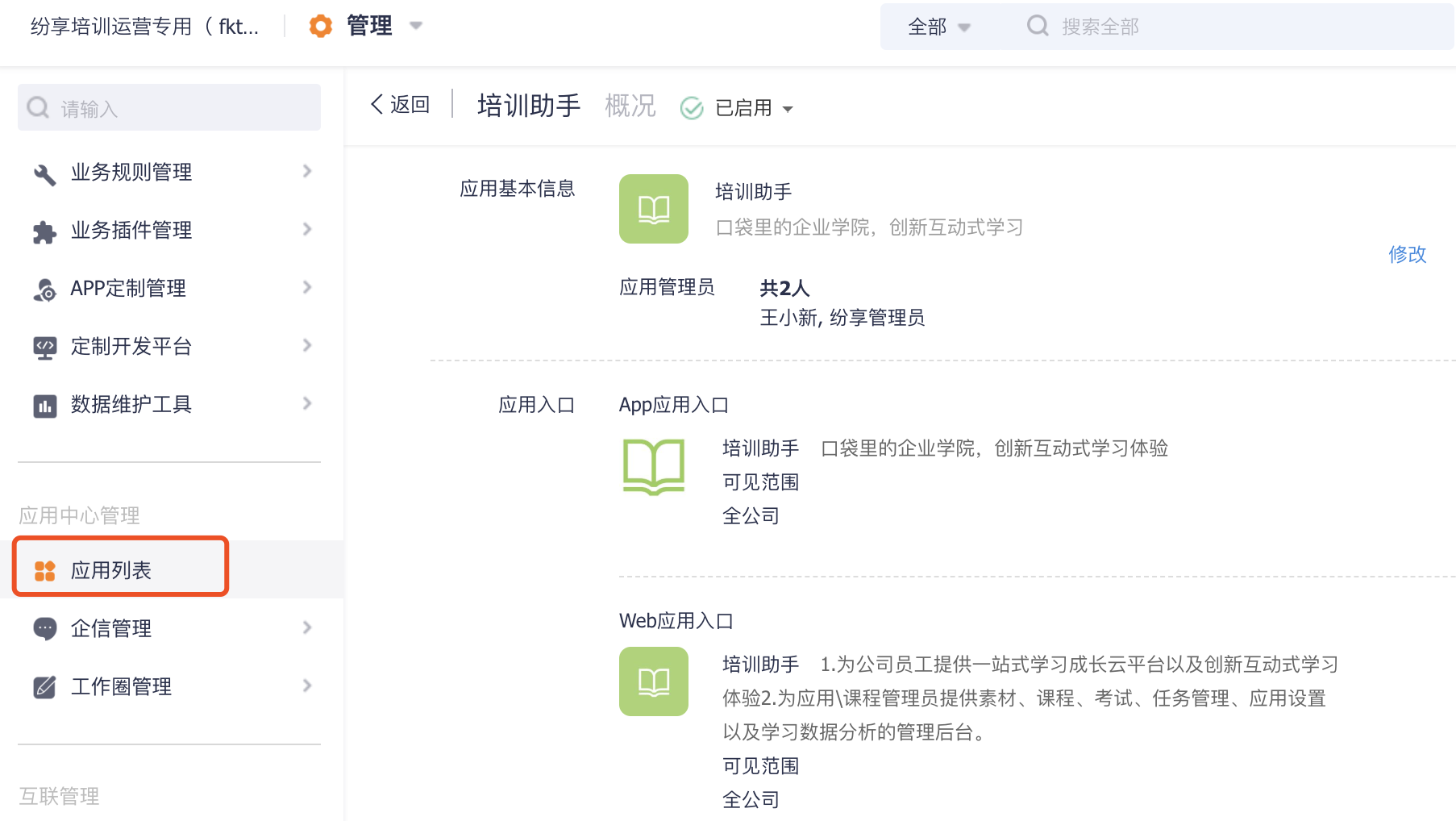
Task: Open the 管理 dropdown arrow in header
Action: coord(416,26)
